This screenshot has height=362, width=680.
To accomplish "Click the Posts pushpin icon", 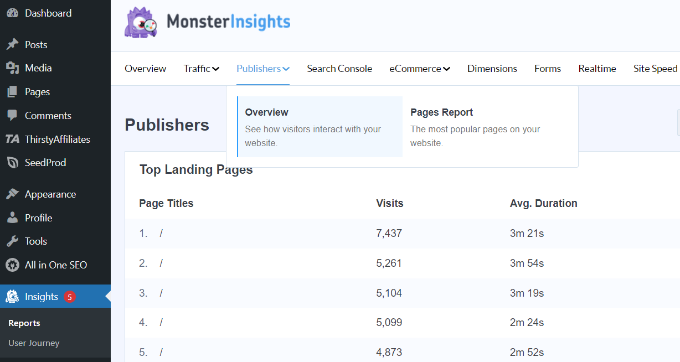I will pos(12,44).
